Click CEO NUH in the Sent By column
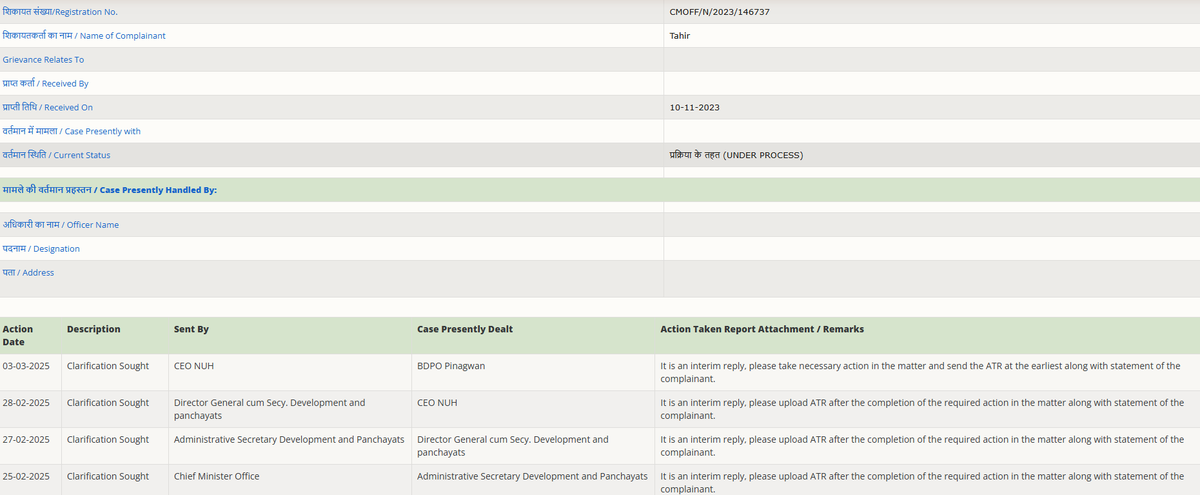 194,366
